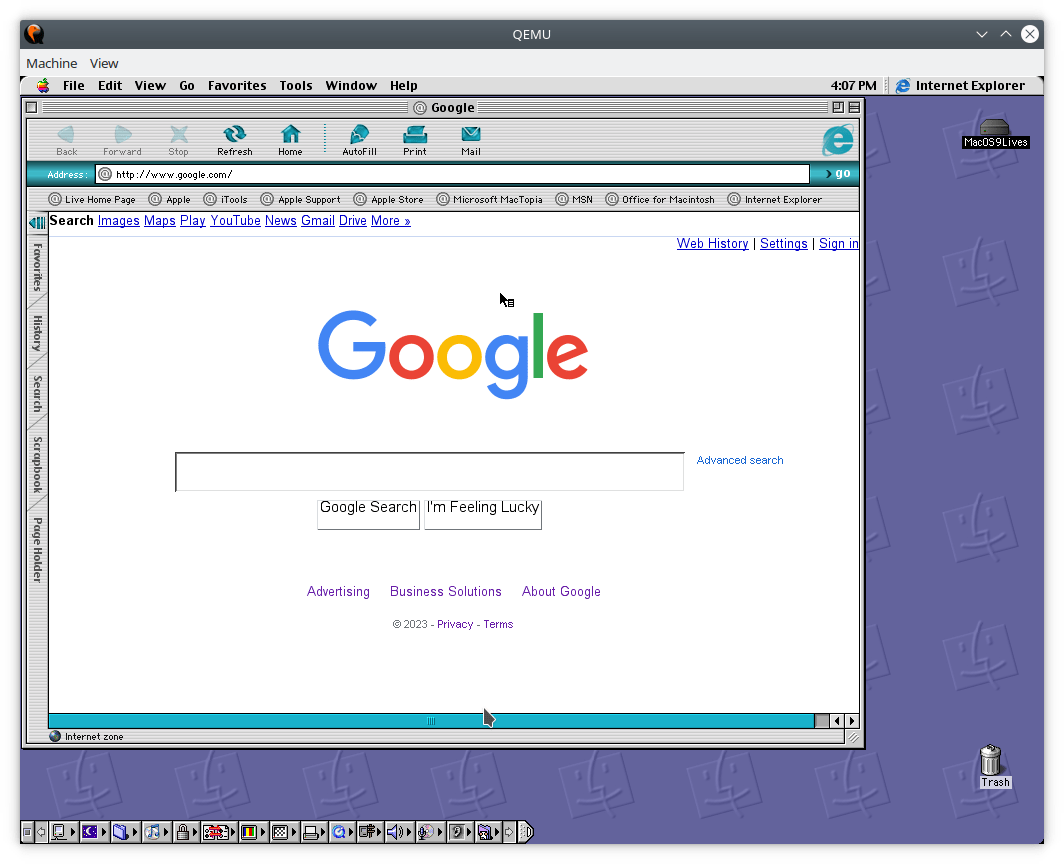Click the spinning Internet Explorer logo
Viewport: 1064px width, 864px height.
point(837,141)
